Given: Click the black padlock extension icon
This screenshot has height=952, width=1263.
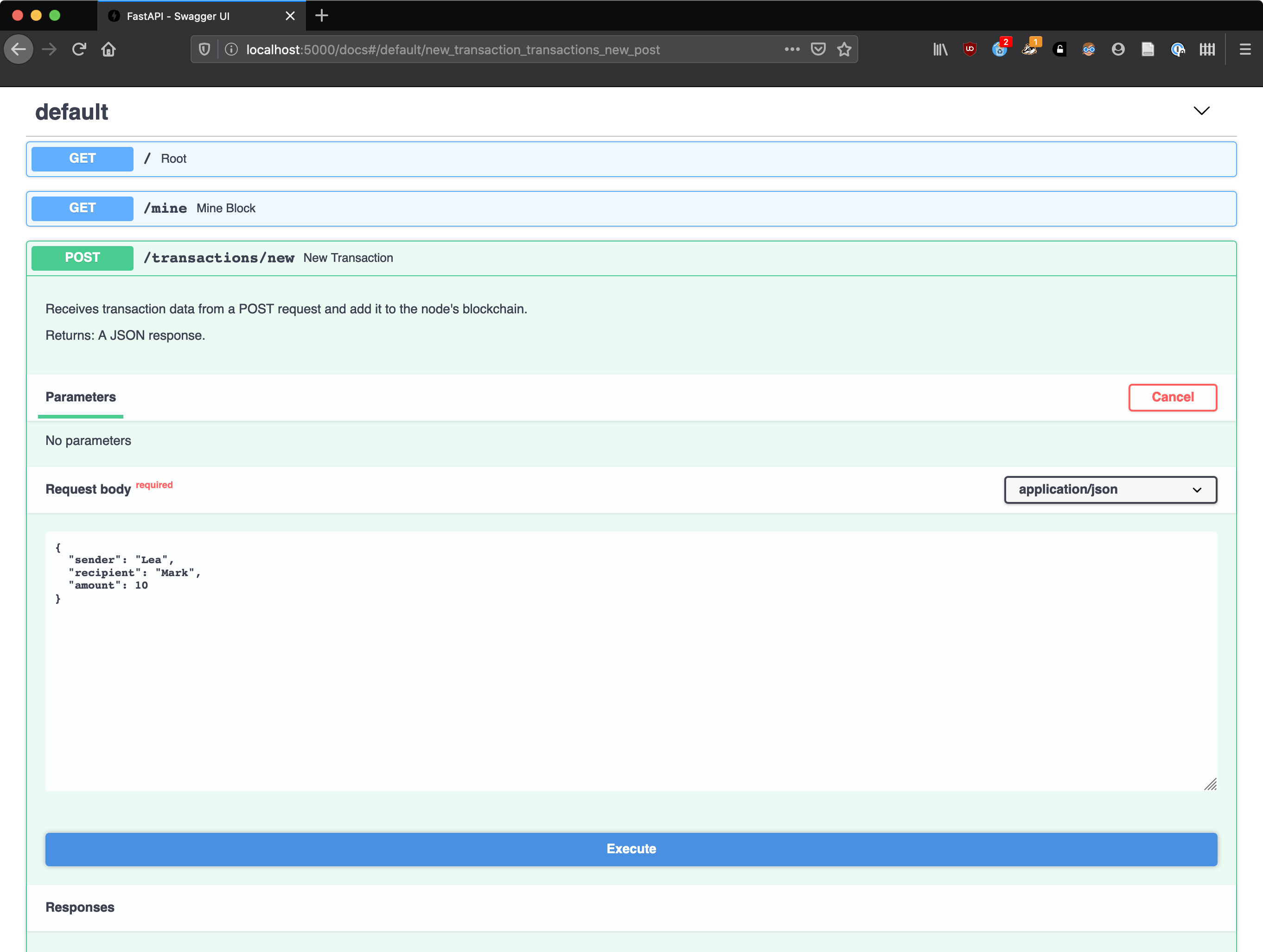Looking at the screenshot, I should [1060, 50].
